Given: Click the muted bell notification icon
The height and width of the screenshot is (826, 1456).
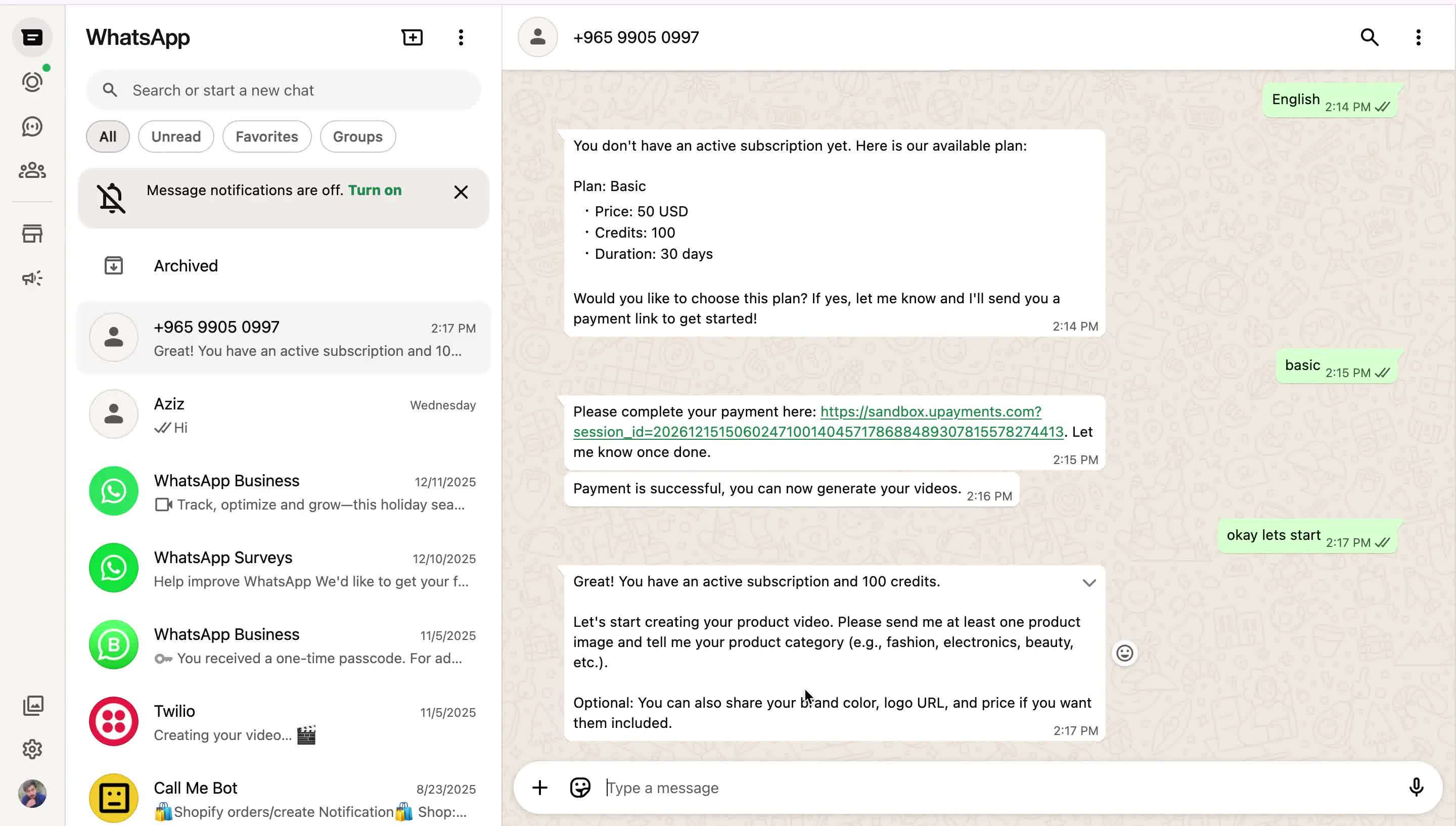Looking at the screenshot, I should 112,198.
